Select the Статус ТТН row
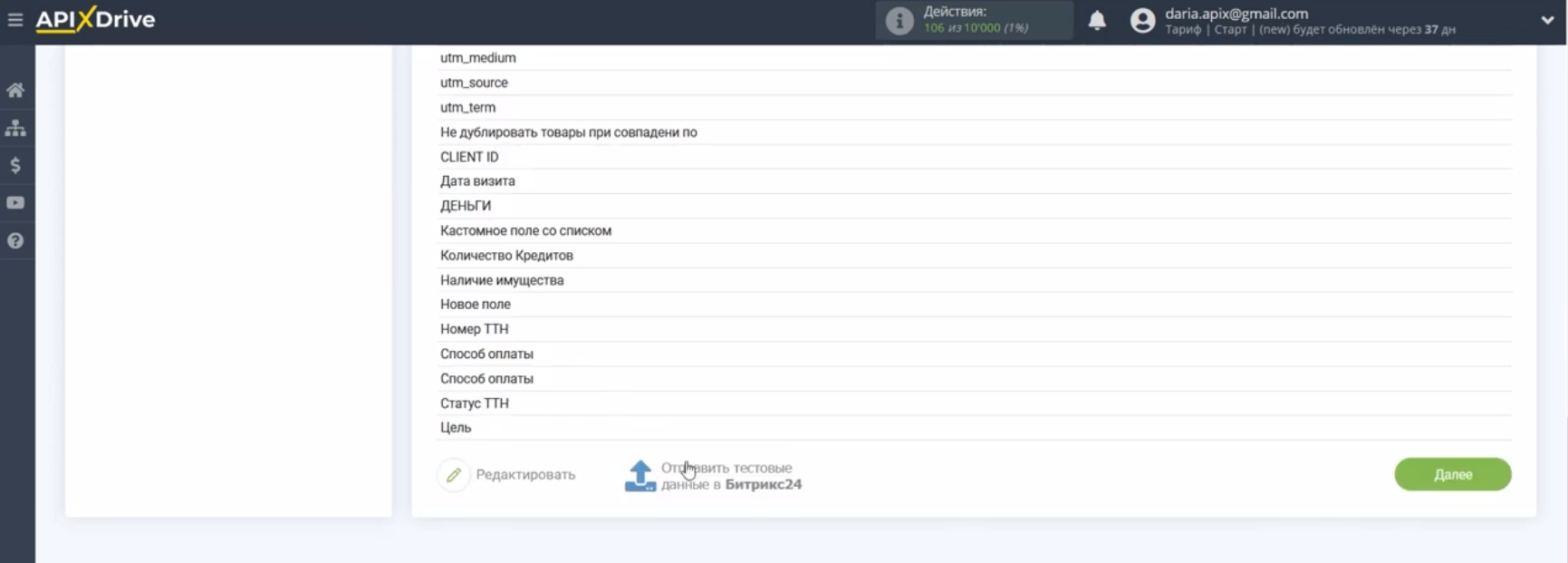The height and width of the screenshot is (563, 1568). [975, 403]
